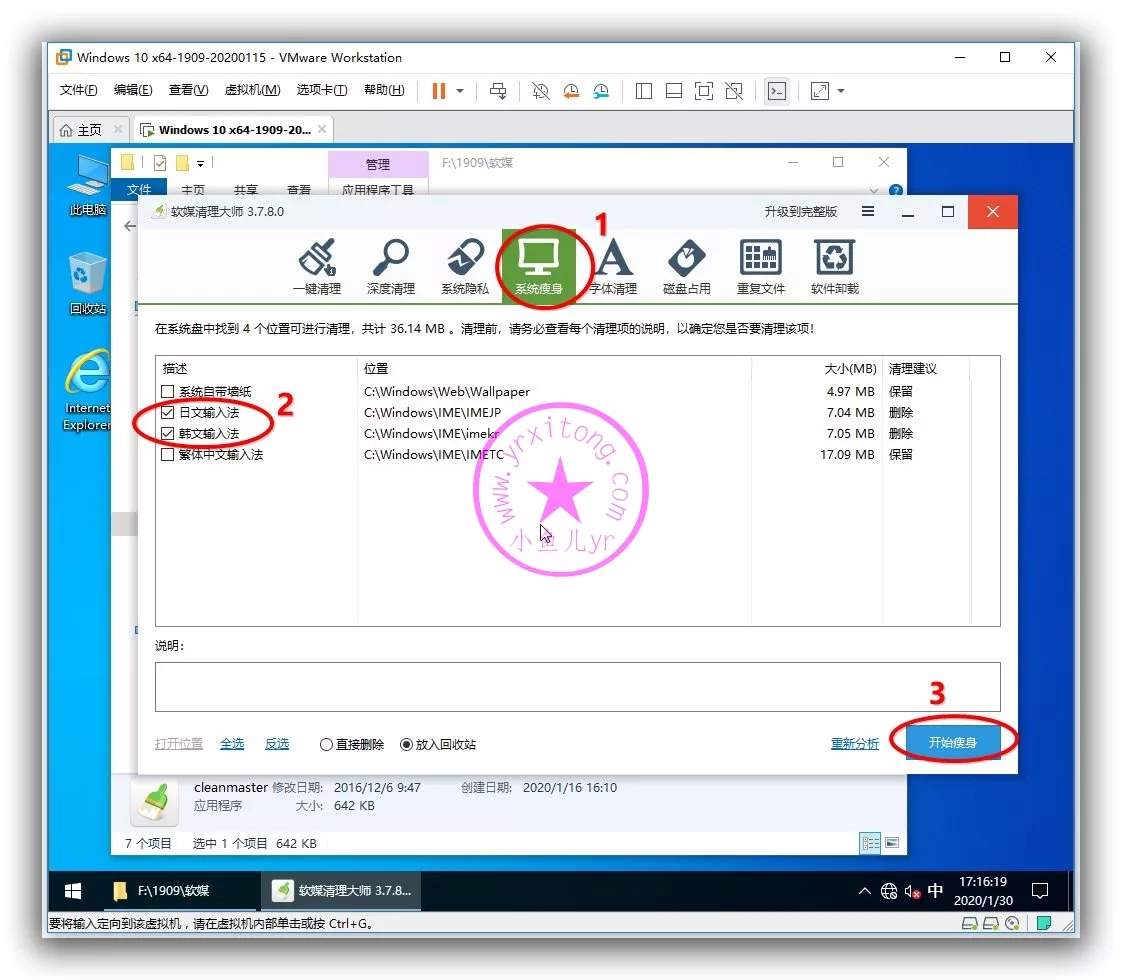This screenshot has height=980, width=1122.
Task: Click the 重新分析 link
Action: coord(855,744)
